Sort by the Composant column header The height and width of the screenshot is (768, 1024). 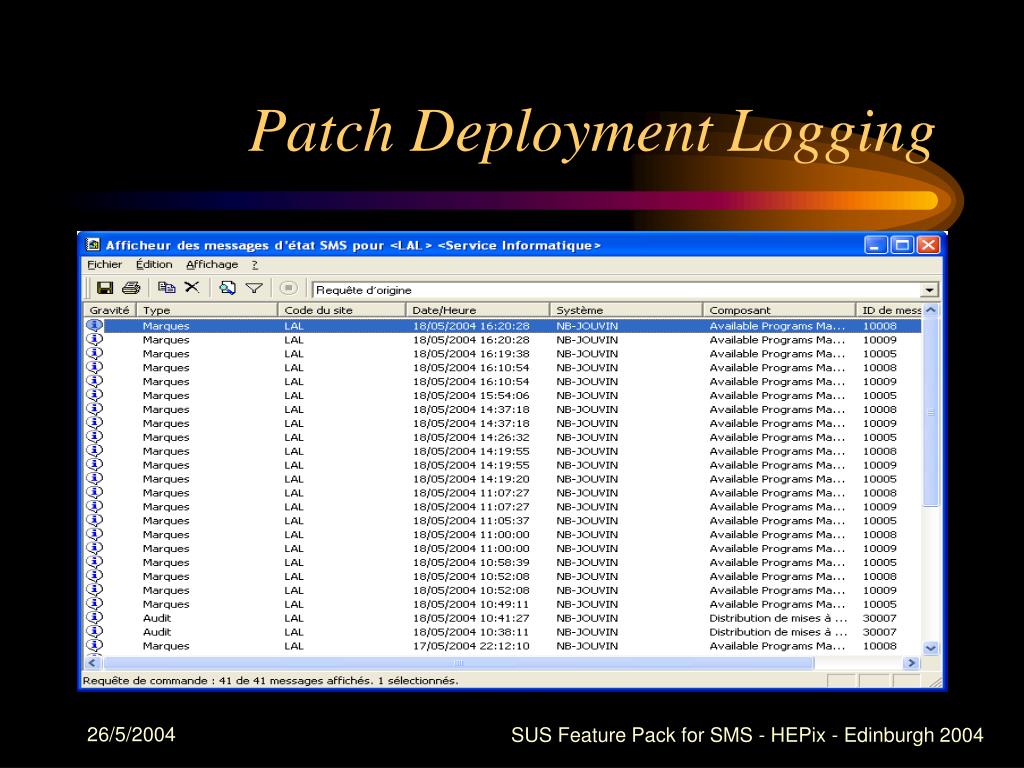tap(779, 310)
